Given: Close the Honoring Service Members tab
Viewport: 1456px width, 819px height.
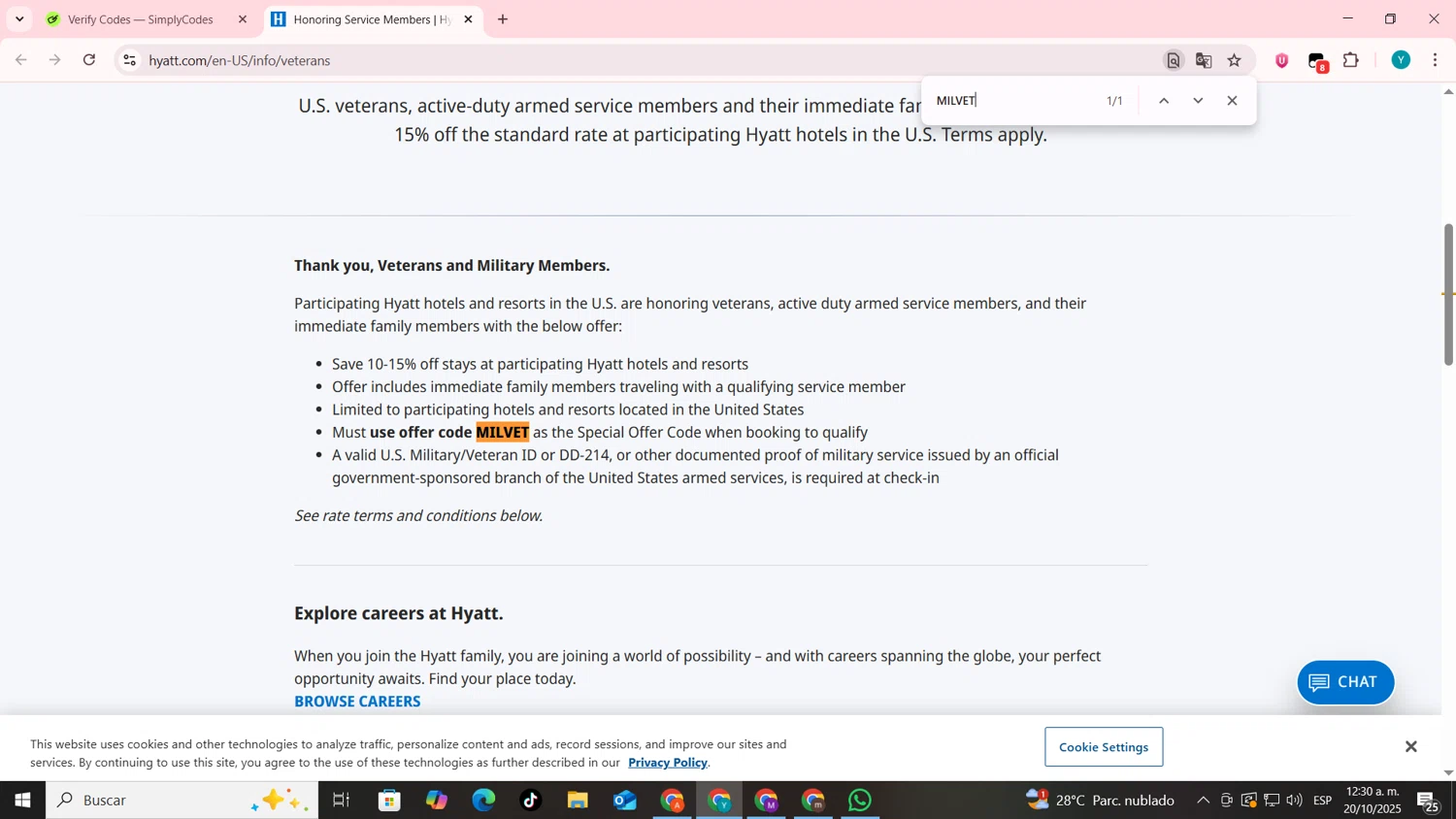Looking at the screenshot, I should tap(468, 19).
